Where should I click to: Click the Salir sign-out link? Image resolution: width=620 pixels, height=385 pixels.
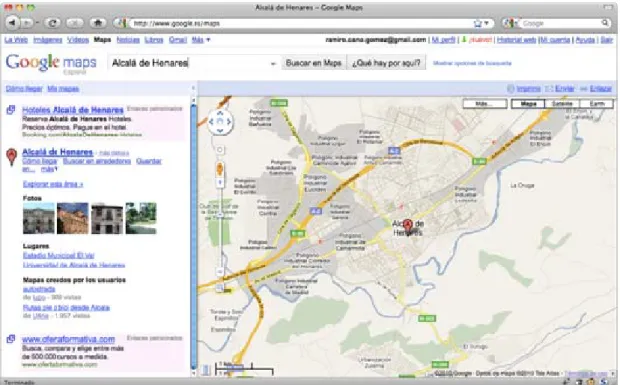(x=607, y=40)
